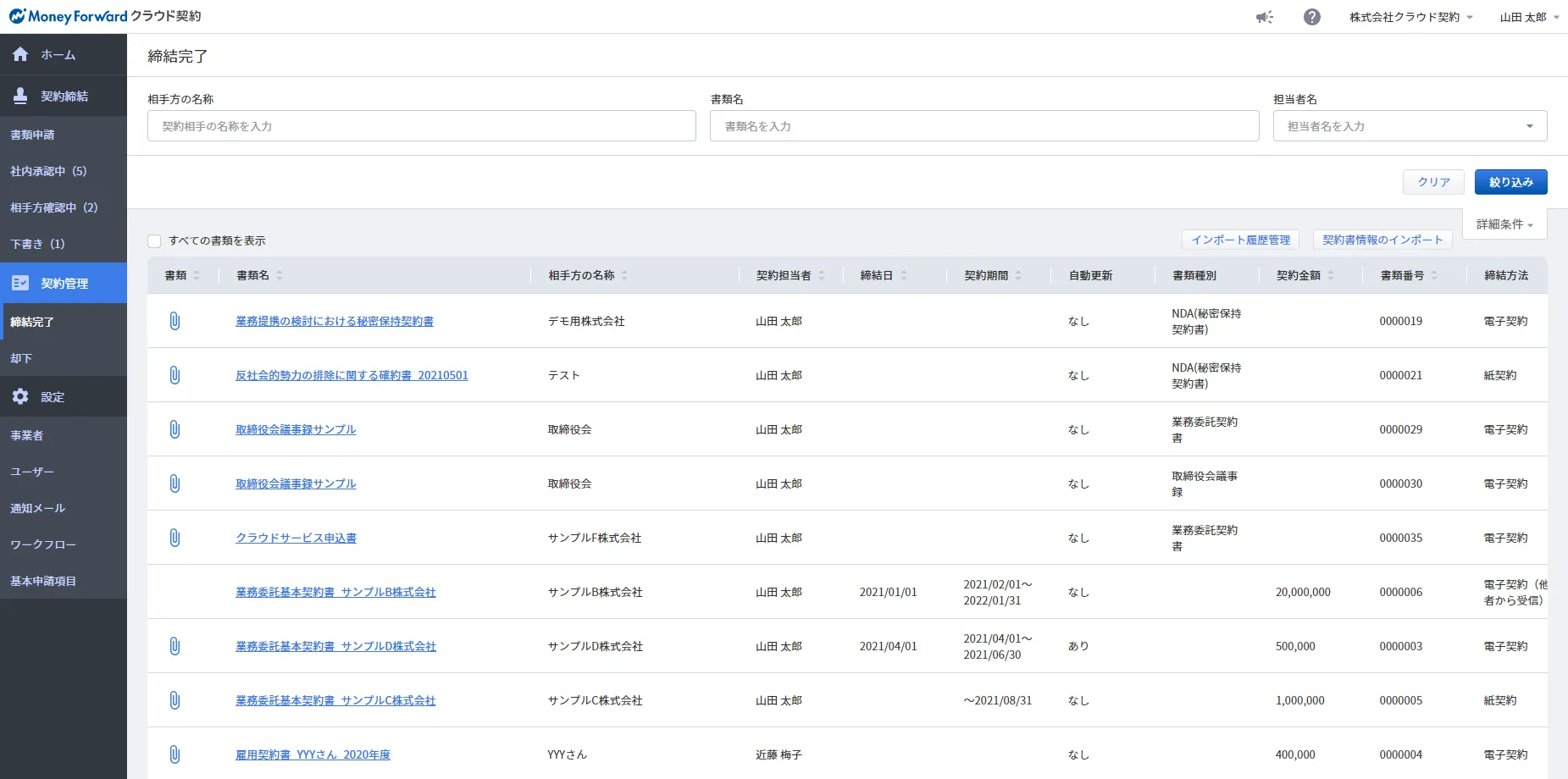Screen dimensions: 1568x779
Task: Open the attachment clip for document 0000029
Action: click(x=175, y=429)
